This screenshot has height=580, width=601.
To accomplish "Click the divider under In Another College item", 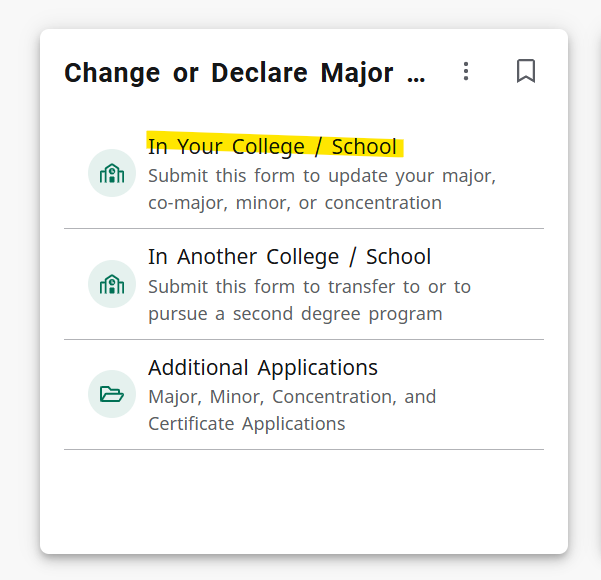I will (x=304, y=340).
